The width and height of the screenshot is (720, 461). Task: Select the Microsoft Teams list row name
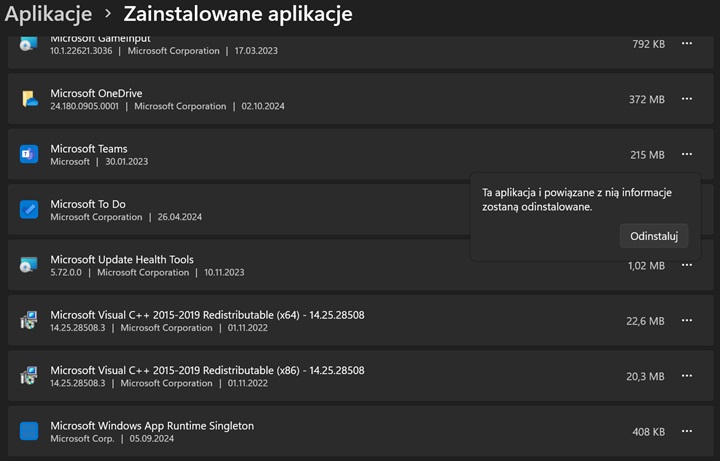click(89, 149)
